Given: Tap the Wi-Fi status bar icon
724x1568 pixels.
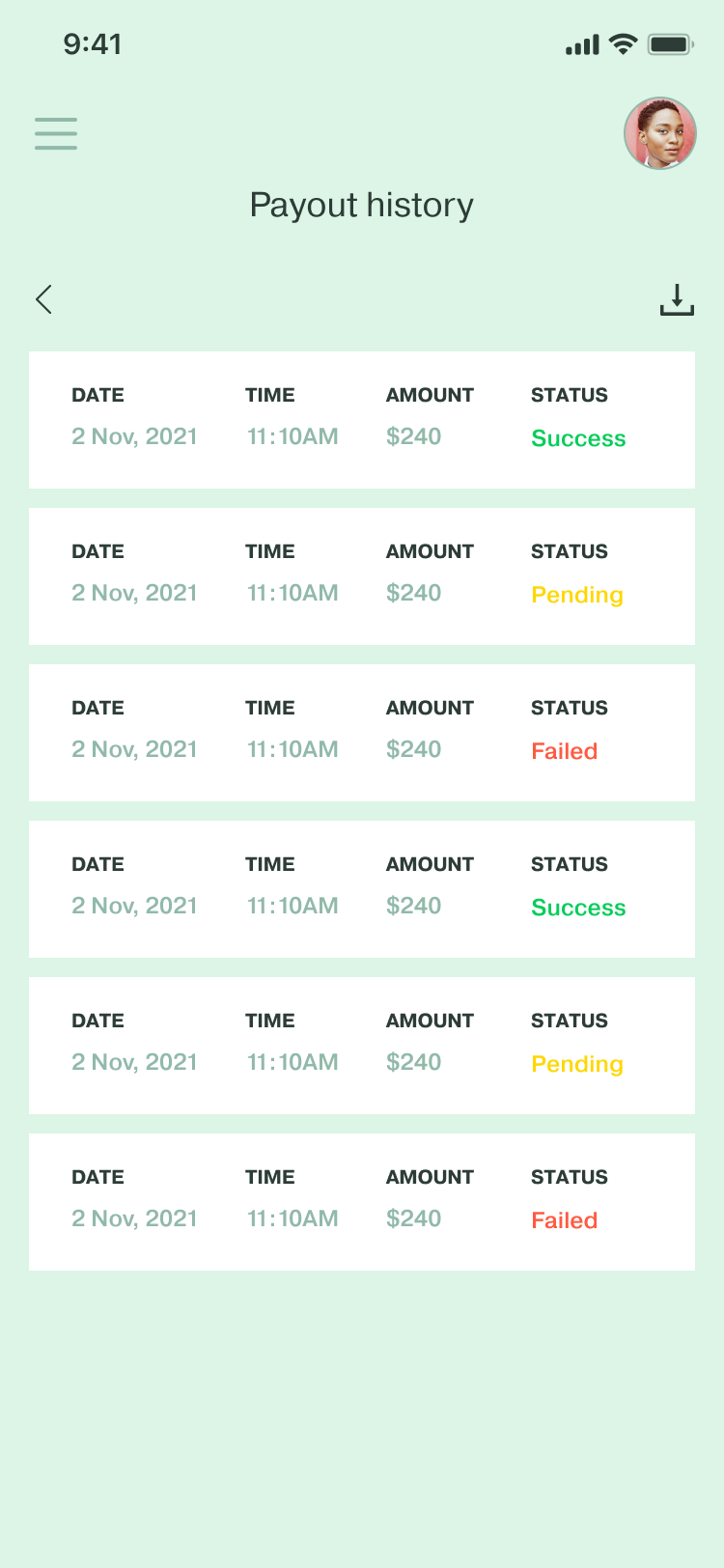Looking at the screenshot, I should (624, 44).
